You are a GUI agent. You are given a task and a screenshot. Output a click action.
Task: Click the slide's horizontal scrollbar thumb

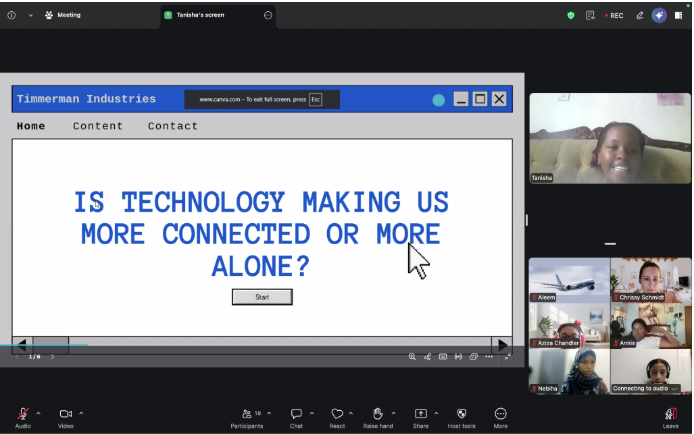51,345
